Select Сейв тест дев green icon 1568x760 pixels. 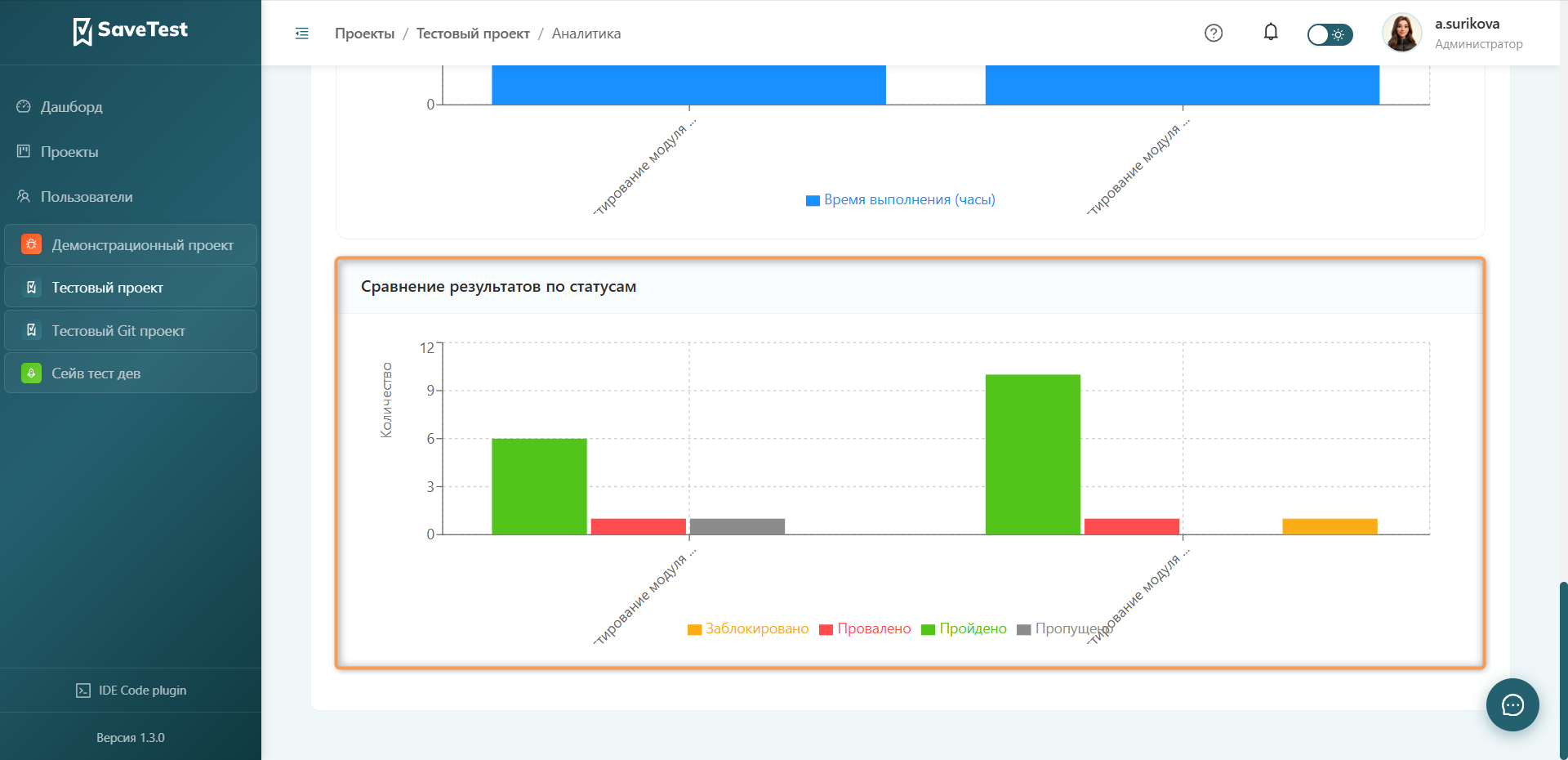click(31, 373)
